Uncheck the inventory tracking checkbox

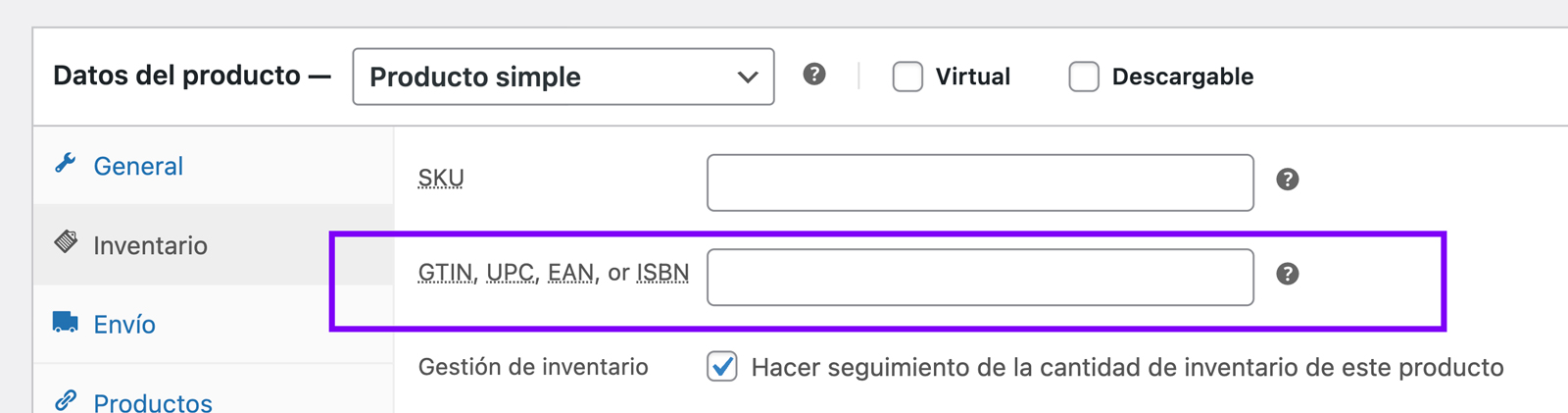(x=722, y=367)
